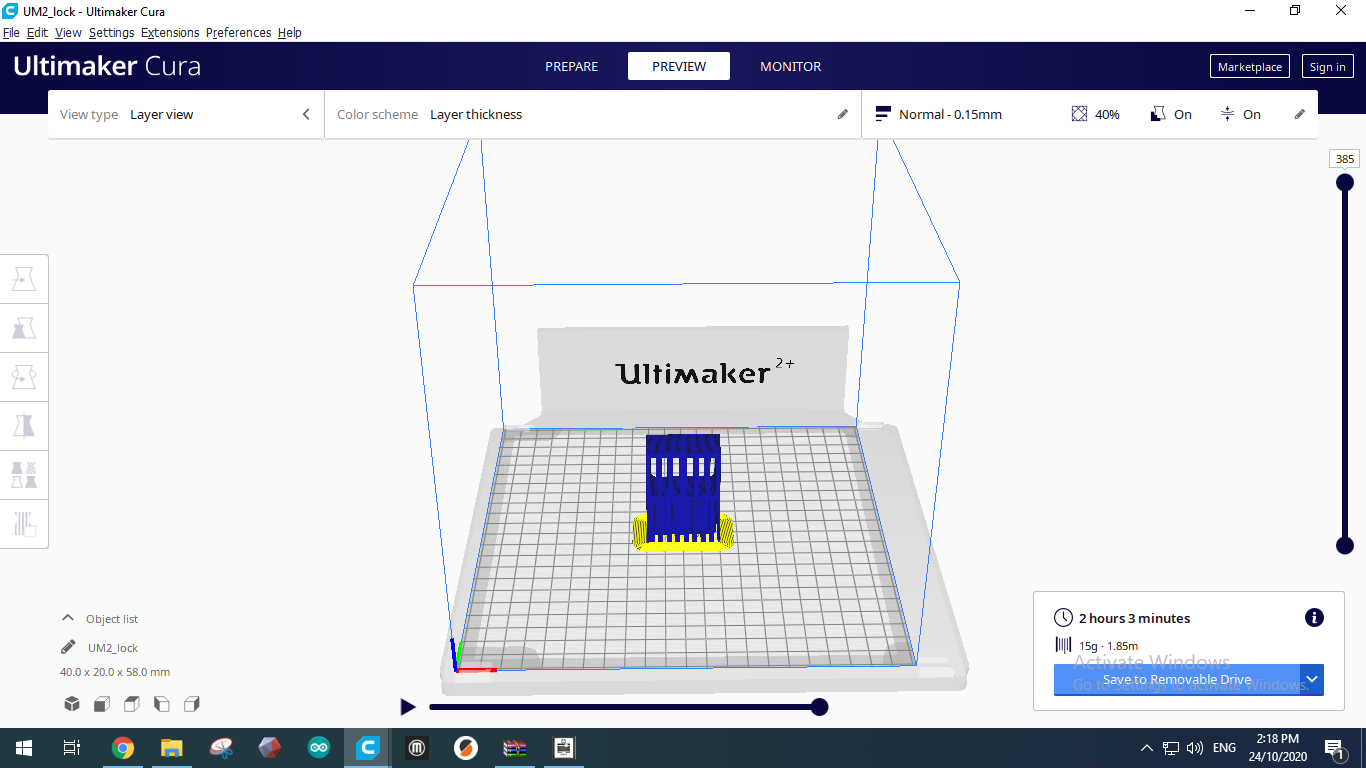Open the Extensions menu

click(170, 33)
